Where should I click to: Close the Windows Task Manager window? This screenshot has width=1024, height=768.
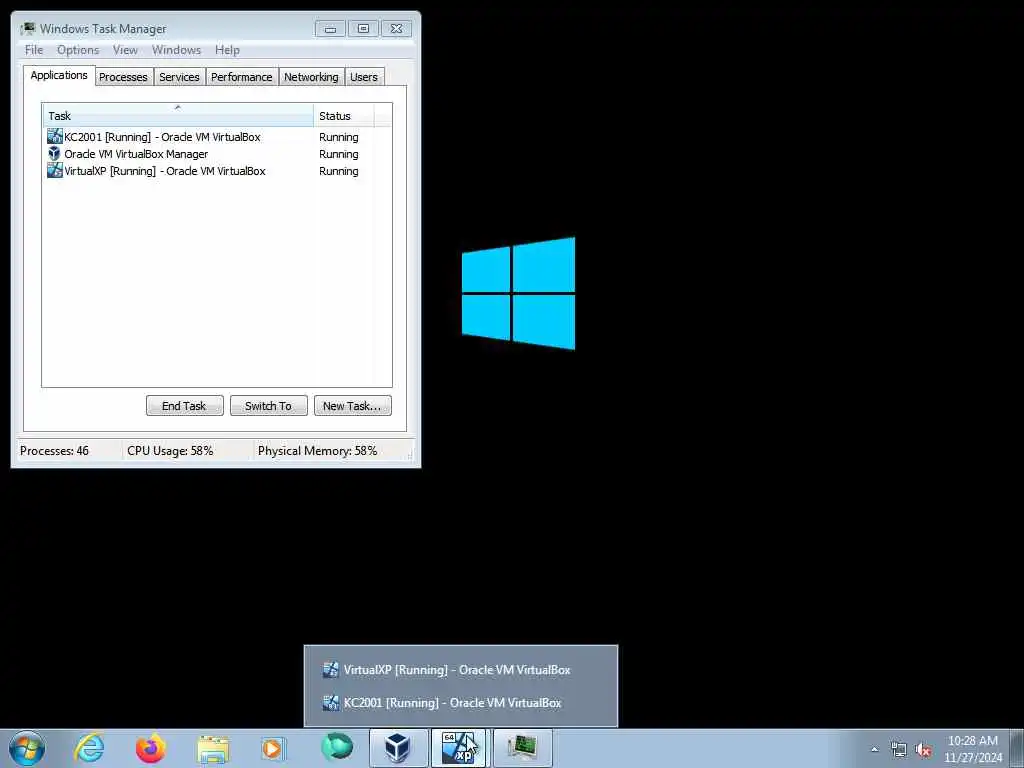coord(396,29)
